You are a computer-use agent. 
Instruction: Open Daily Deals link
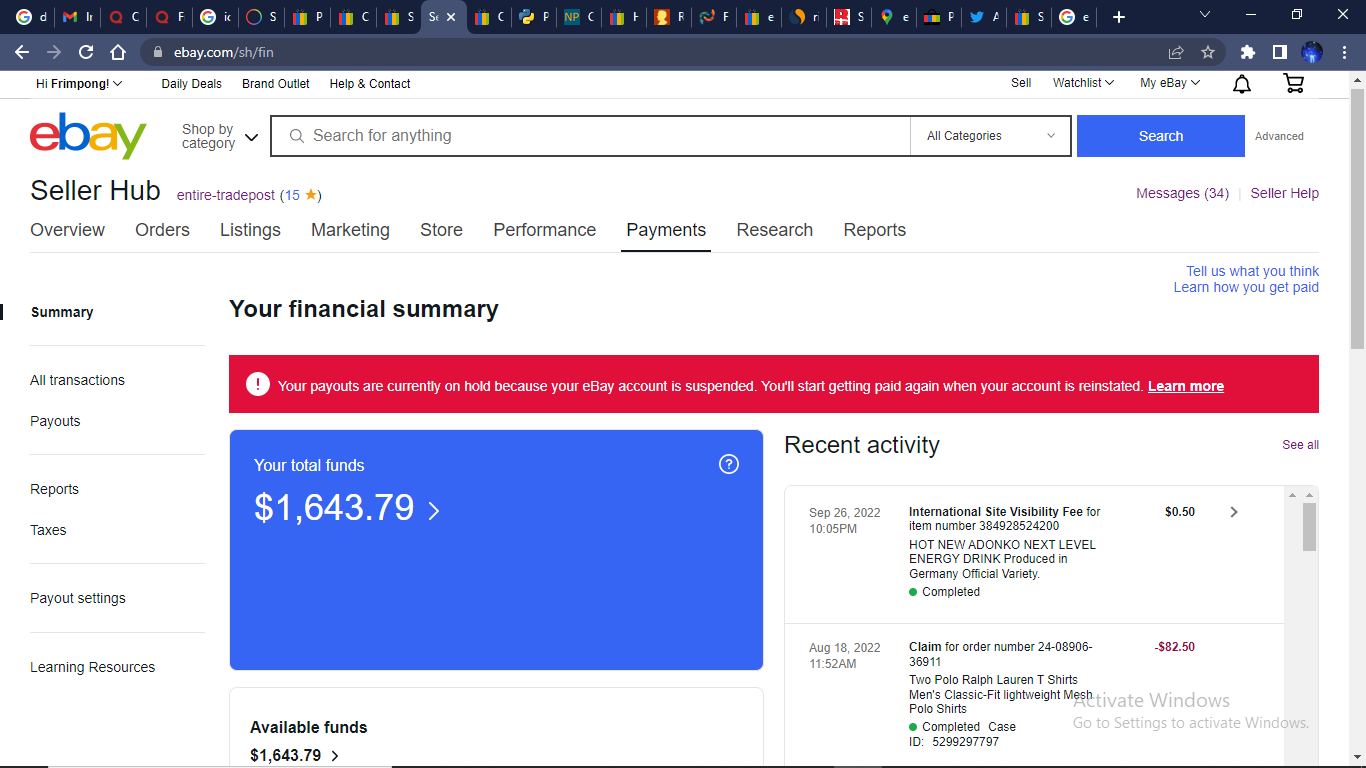click(x=192, y=84)
